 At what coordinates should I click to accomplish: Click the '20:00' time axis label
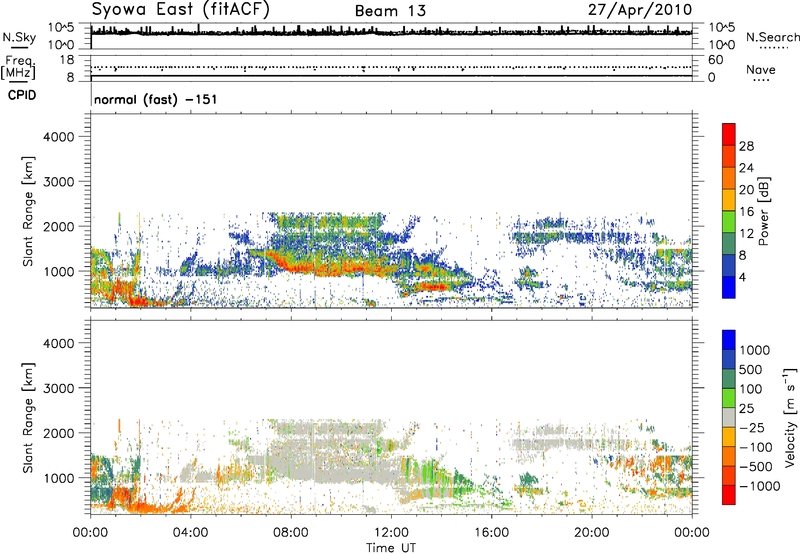[592, 533]
